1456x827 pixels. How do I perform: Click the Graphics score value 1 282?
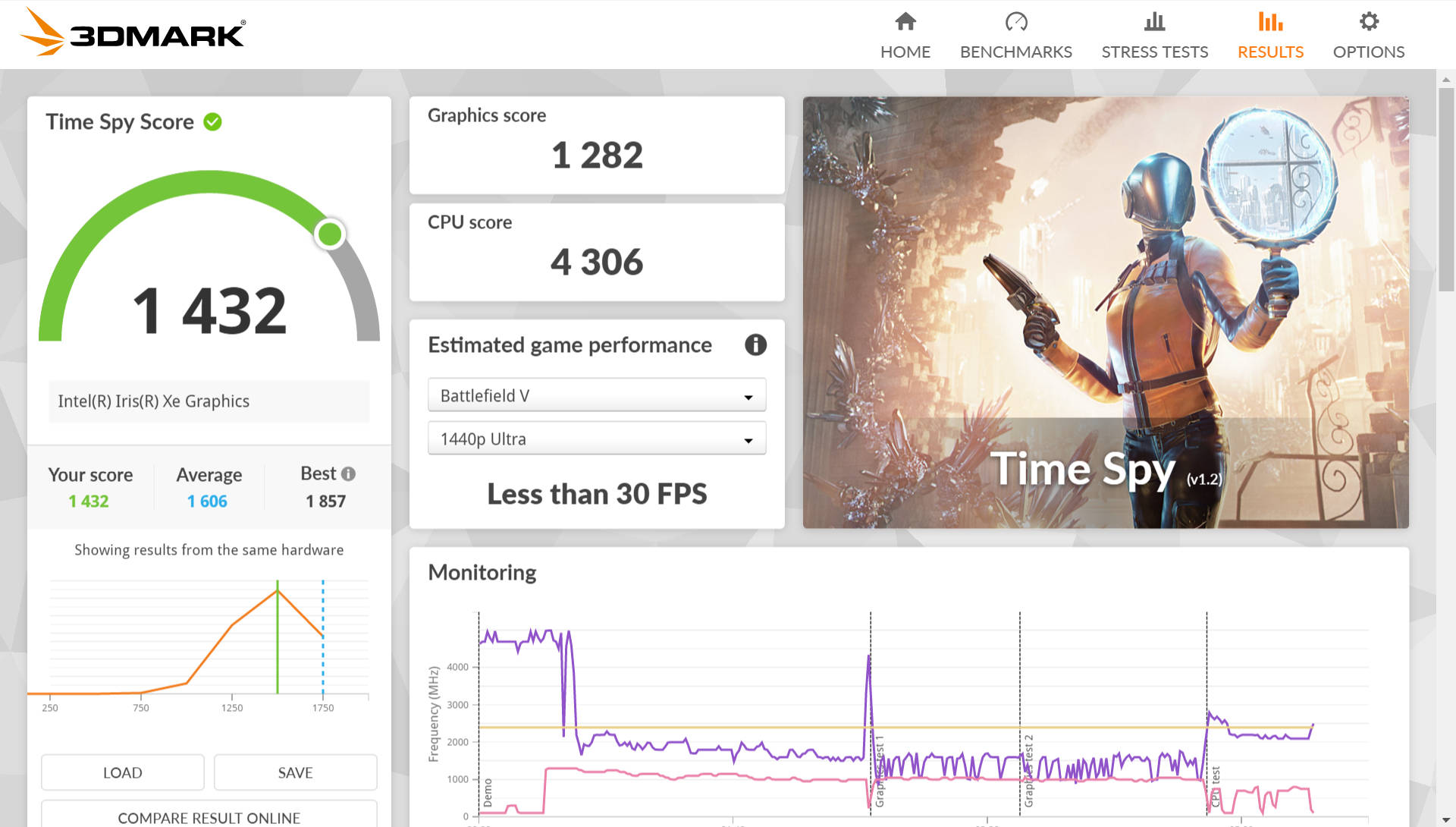click(x=597, y=156)
